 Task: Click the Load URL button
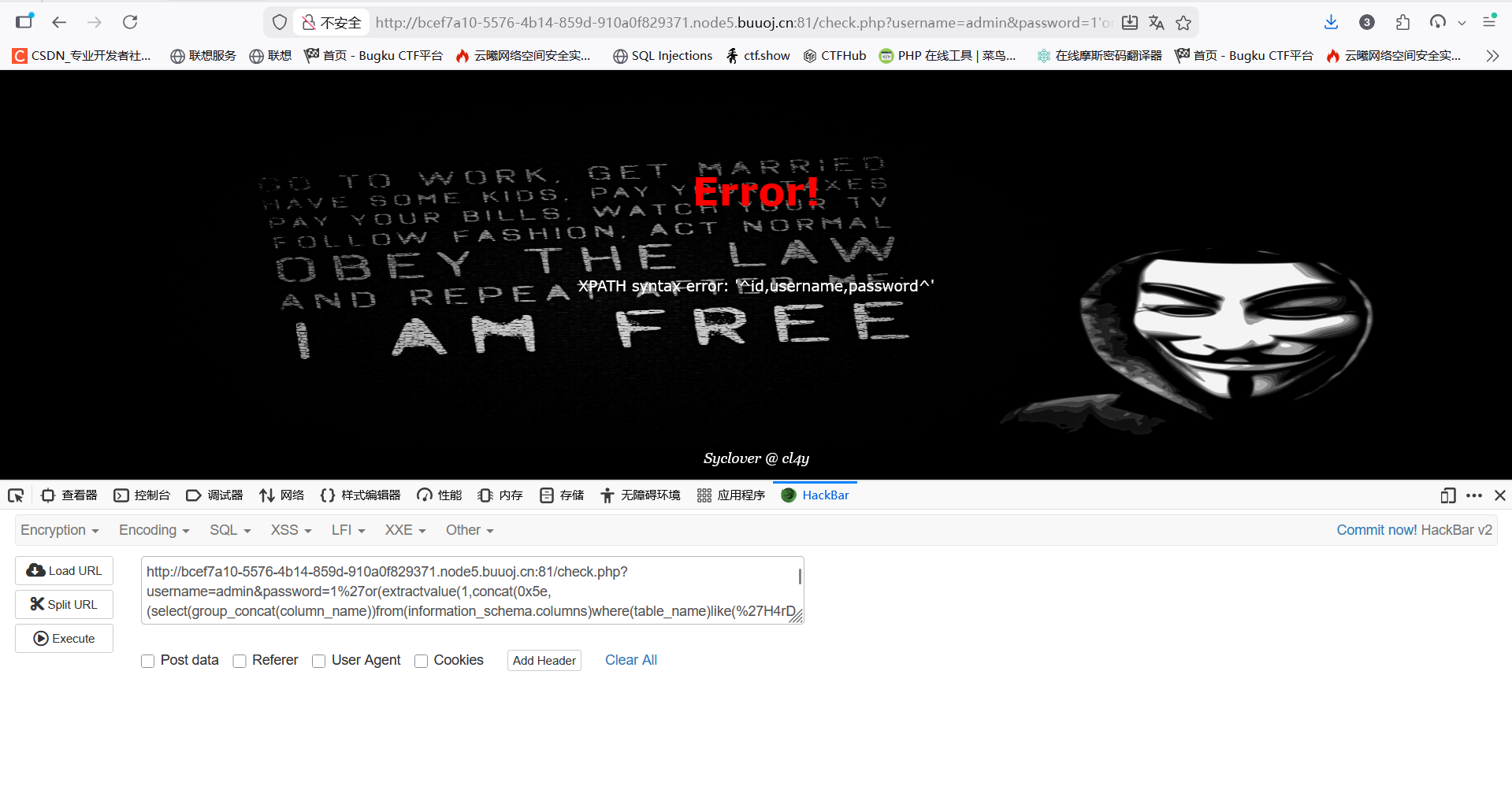pyautogui.click(x=64, y=570)
